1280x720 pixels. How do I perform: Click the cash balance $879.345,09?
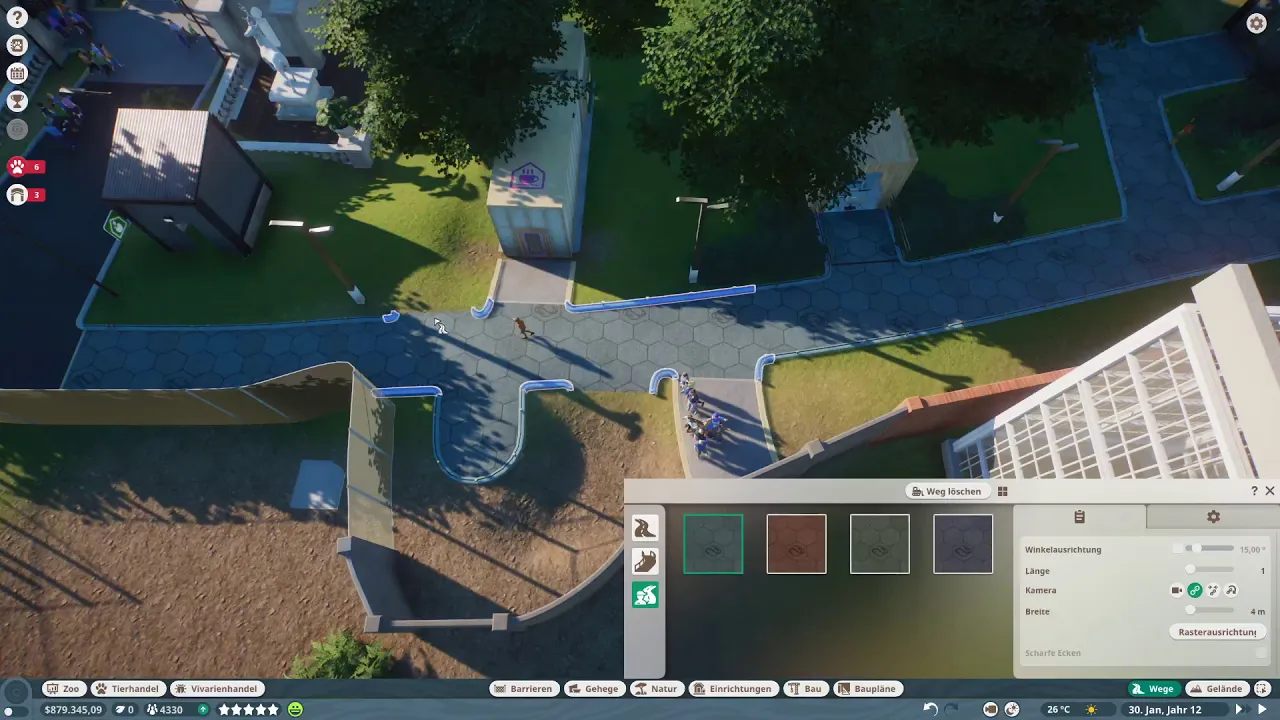[x=73, y=709]
